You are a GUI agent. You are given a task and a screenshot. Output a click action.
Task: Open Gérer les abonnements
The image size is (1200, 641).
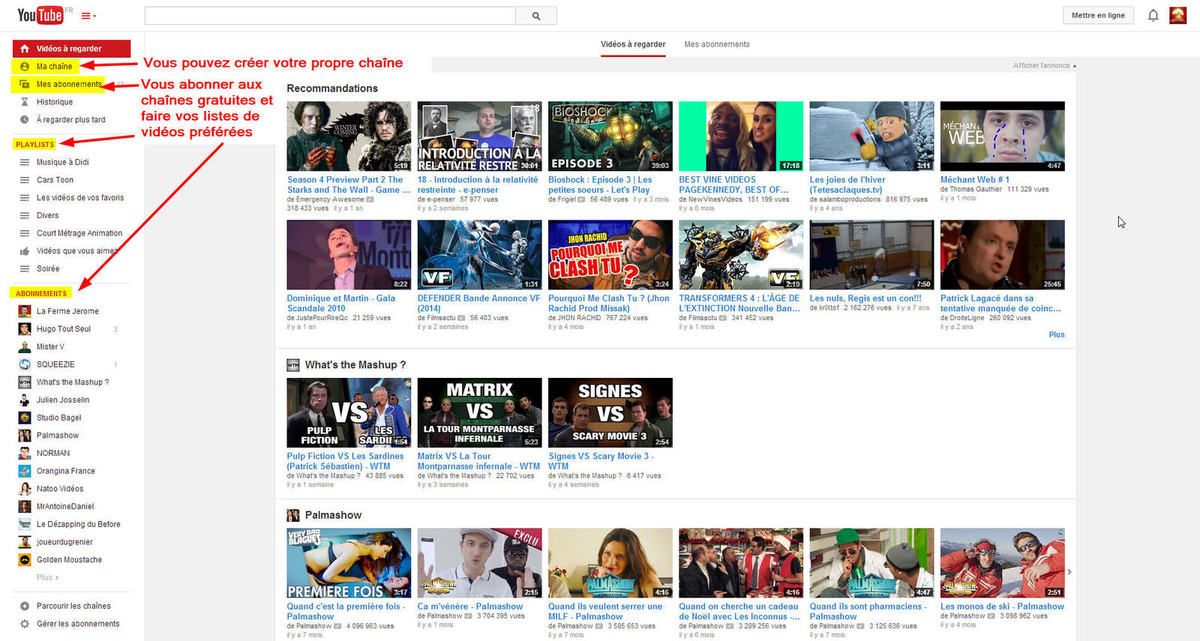tap(78, 624)
